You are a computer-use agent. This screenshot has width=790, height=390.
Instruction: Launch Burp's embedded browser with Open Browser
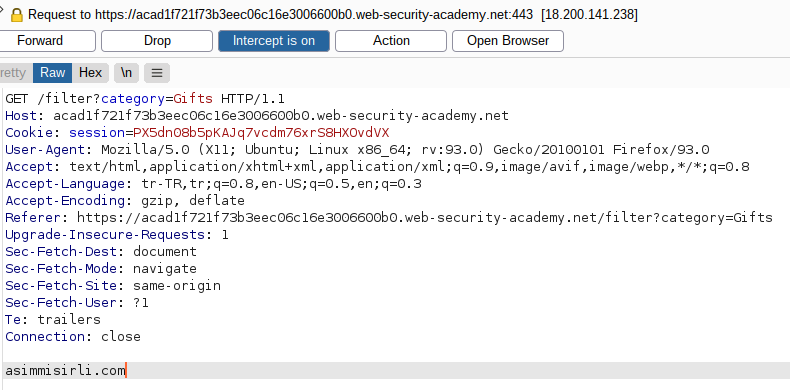tap(508, 41)
